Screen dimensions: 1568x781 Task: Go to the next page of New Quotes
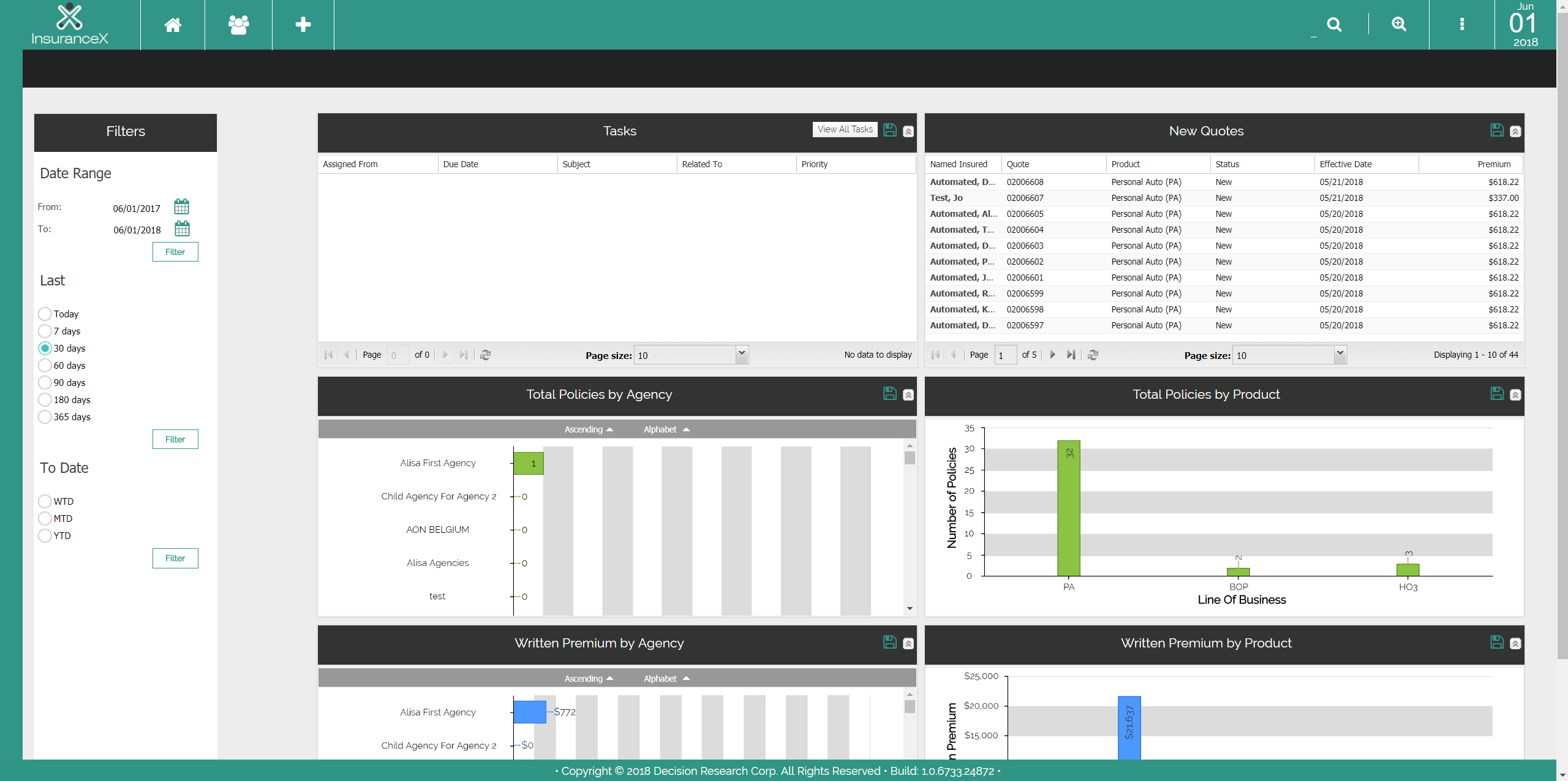pyautogui.click(x=1052, y=355)
